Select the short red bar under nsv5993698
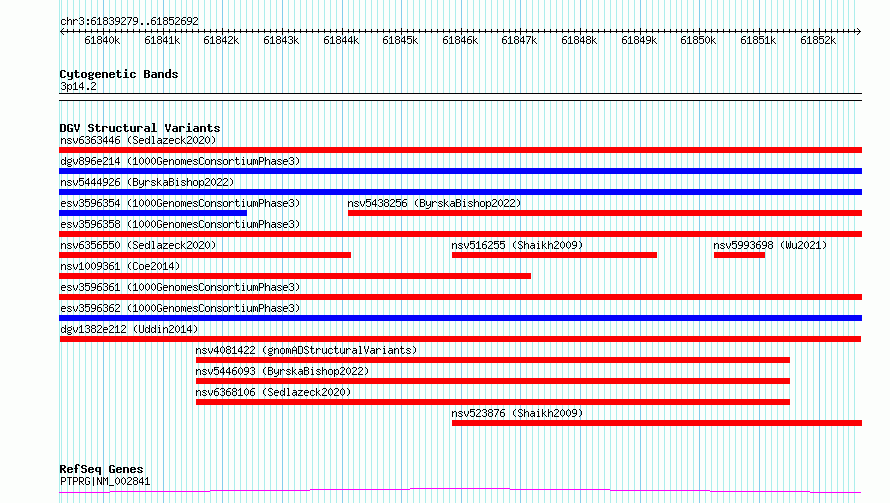The height and width of the screenshot is (503, 890). (739, 255)
